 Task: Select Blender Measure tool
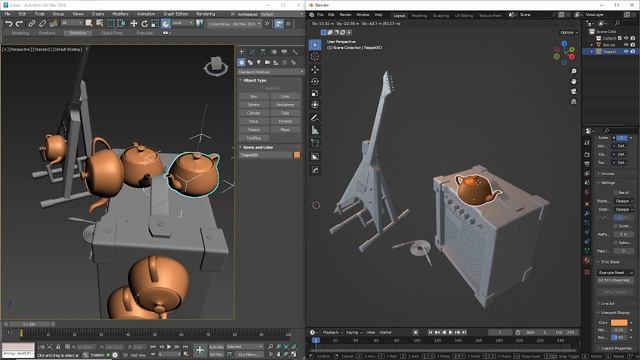click(315, 130)
